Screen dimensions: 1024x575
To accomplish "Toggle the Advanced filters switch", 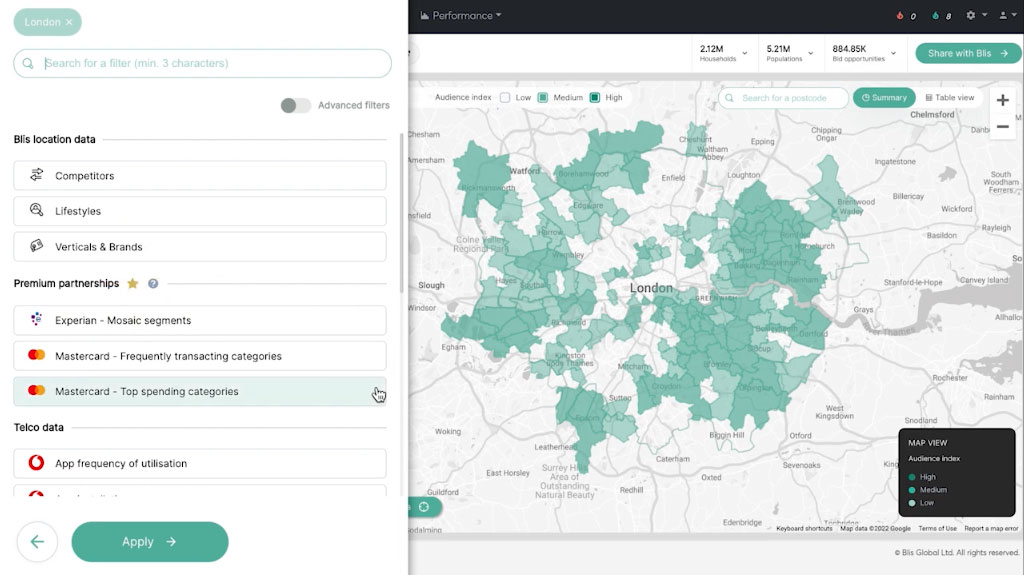I will coord(295,105).
